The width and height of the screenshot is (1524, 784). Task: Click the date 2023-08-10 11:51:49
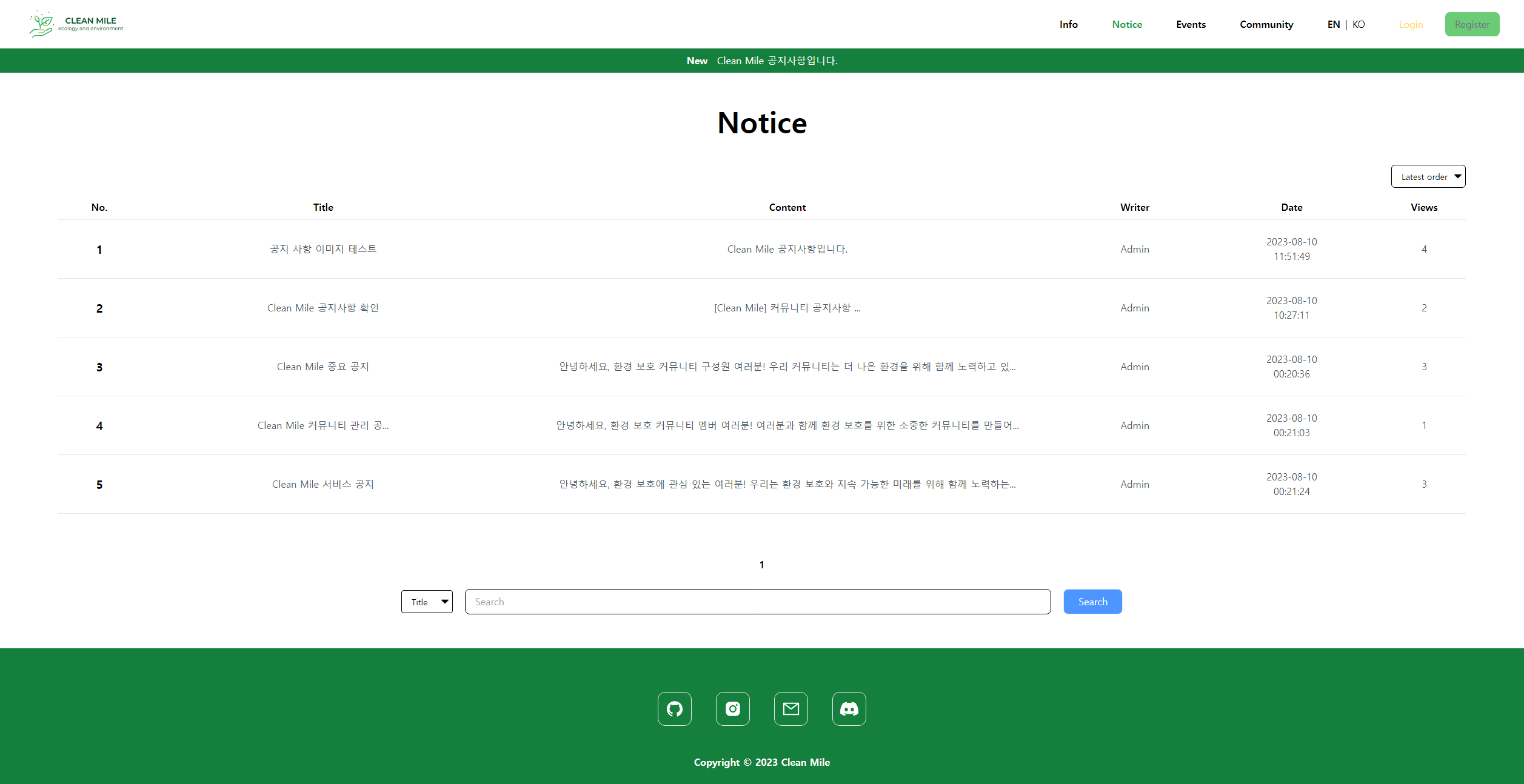[x=1292, y=249]
